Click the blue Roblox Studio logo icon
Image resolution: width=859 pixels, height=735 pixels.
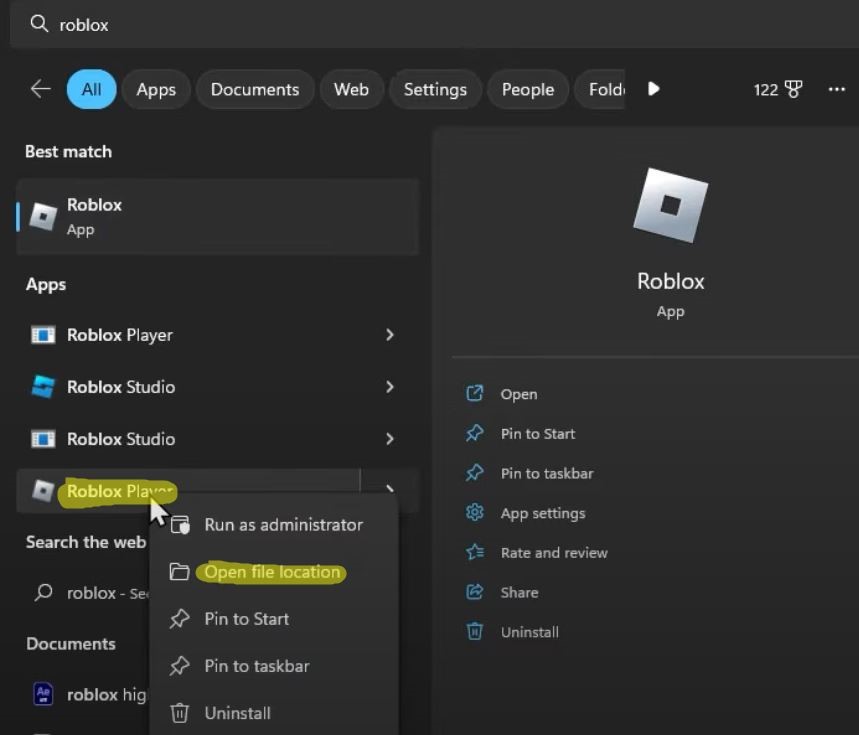tap(43, 387)
